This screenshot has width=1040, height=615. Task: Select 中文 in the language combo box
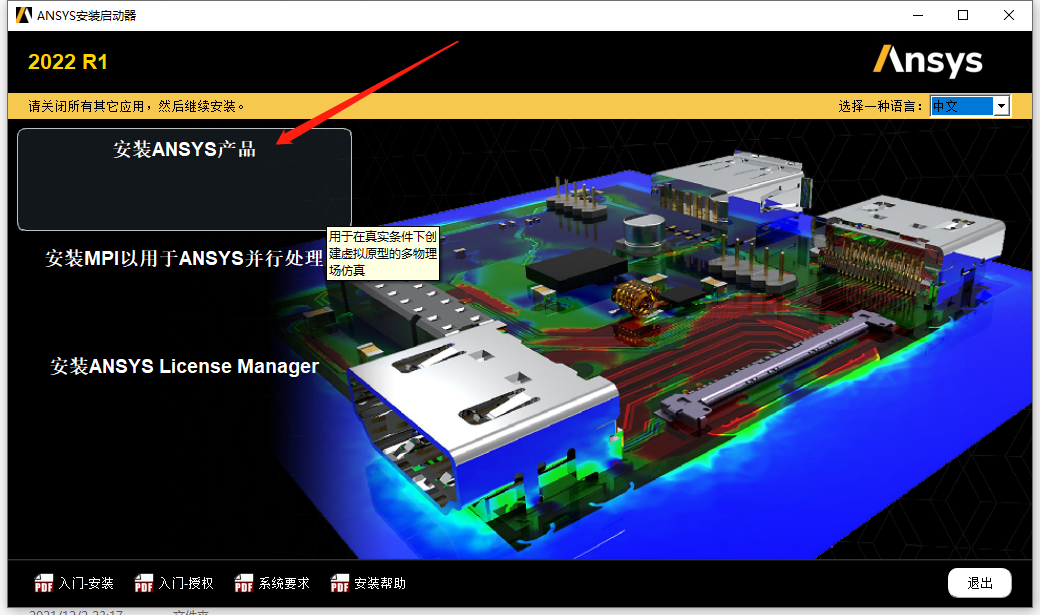coord(945,105)
